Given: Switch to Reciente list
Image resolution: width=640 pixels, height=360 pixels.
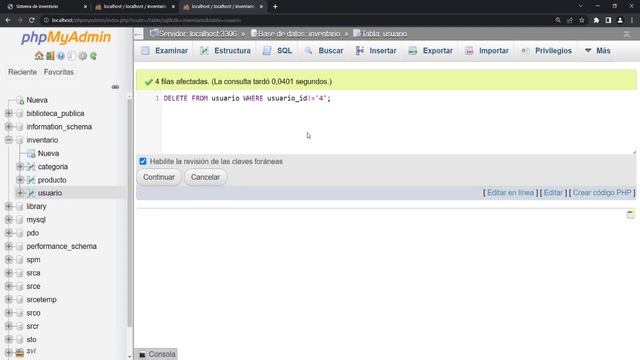Looking at the screenshot, I should [x=22, y=72].
